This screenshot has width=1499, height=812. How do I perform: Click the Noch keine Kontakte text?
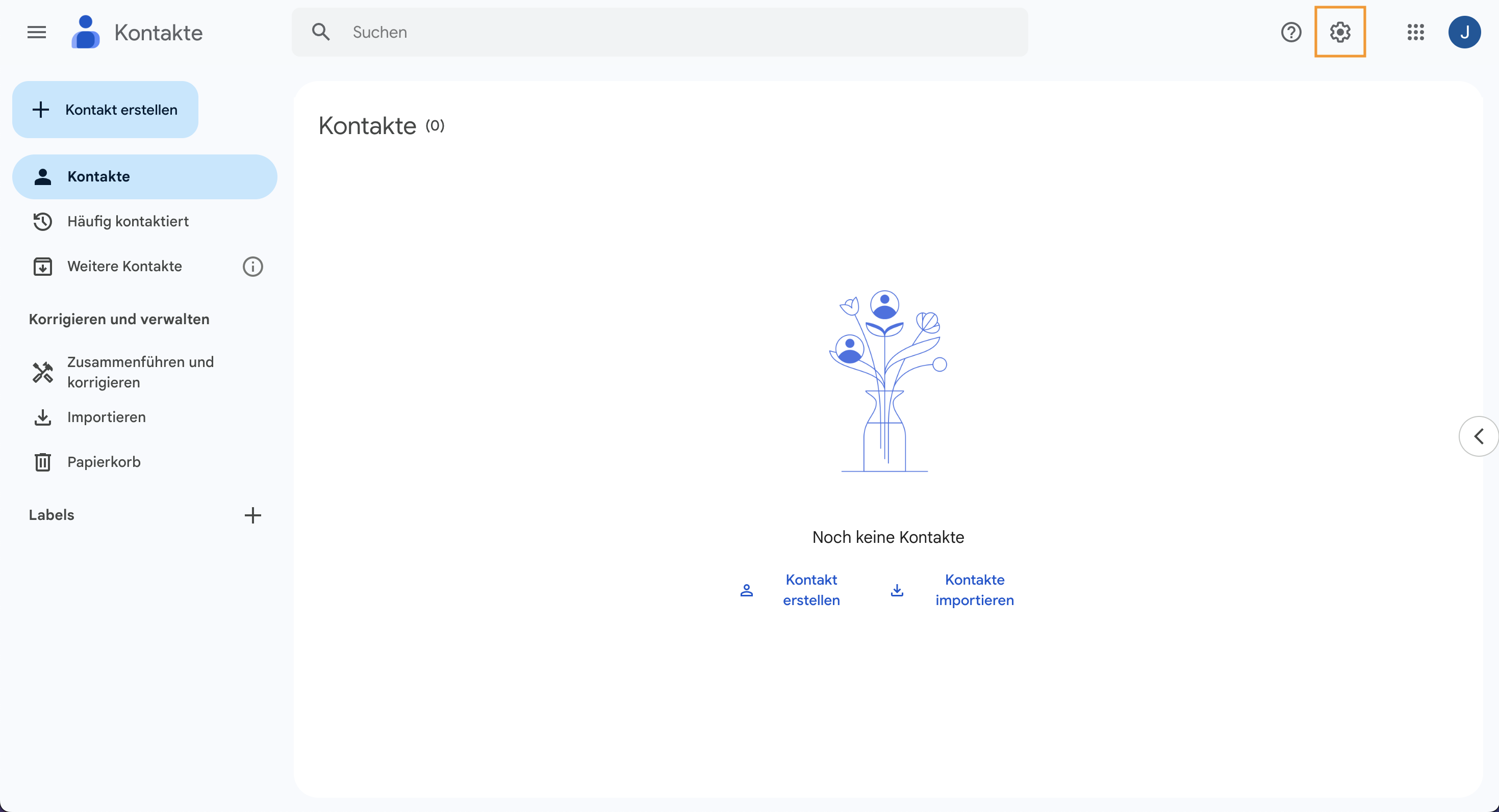click(x=888, y=537)
